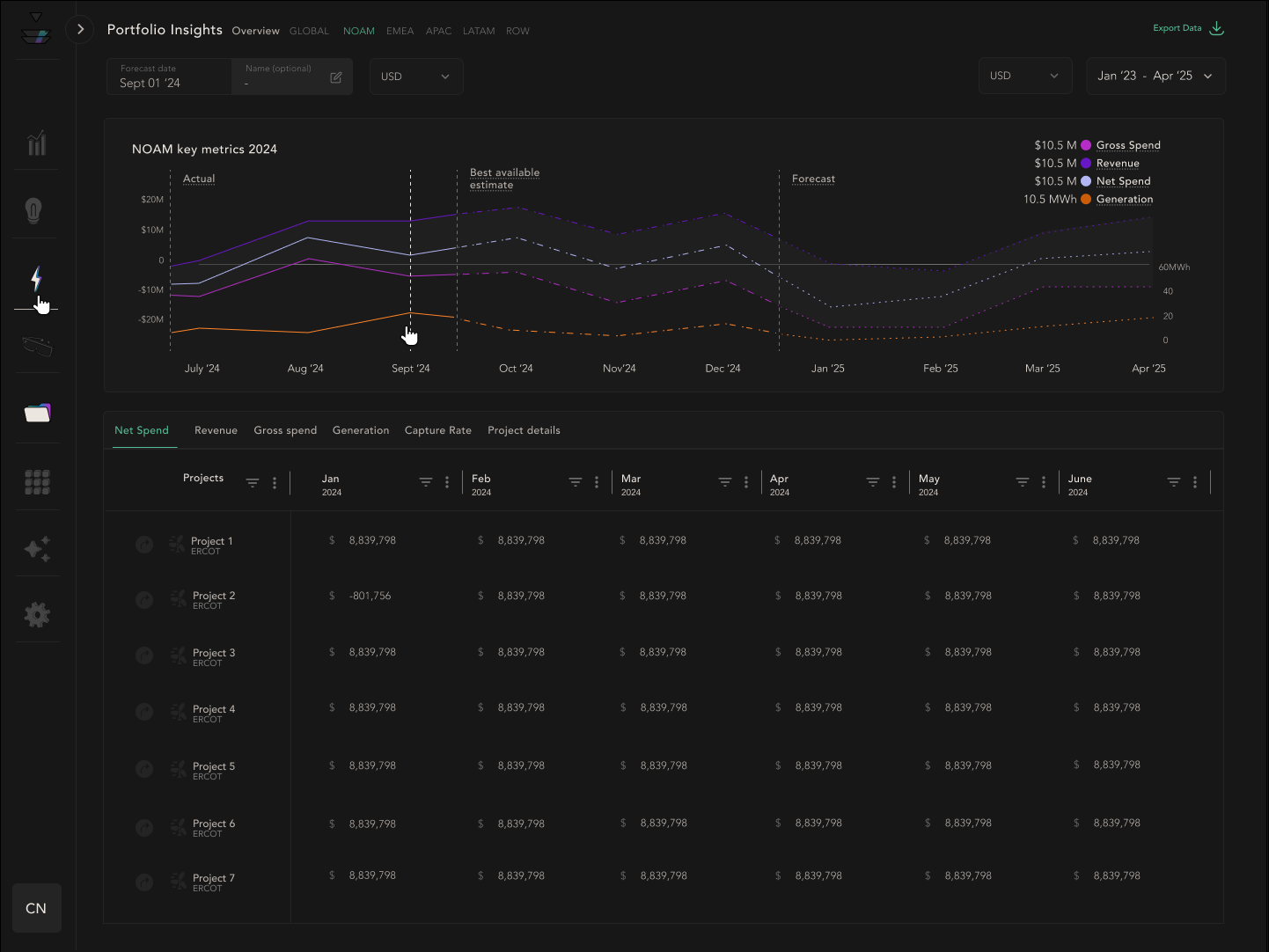Open June 2024 column options menu
The width and height of the screenshot is (1269, 952).
click(1195, 482)
